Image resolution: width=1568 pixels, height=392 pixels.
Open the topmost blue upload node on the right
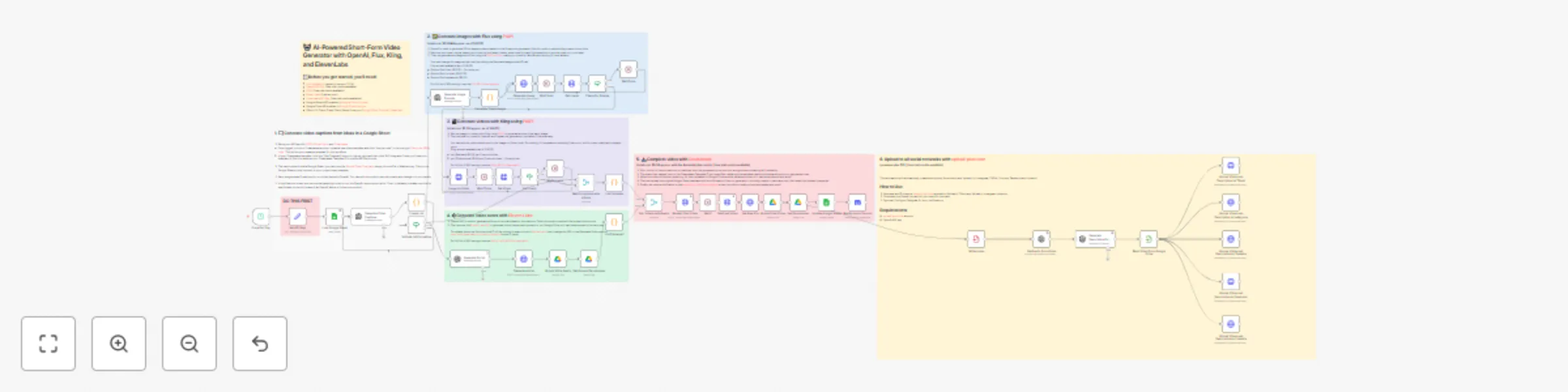[1231, 165]
